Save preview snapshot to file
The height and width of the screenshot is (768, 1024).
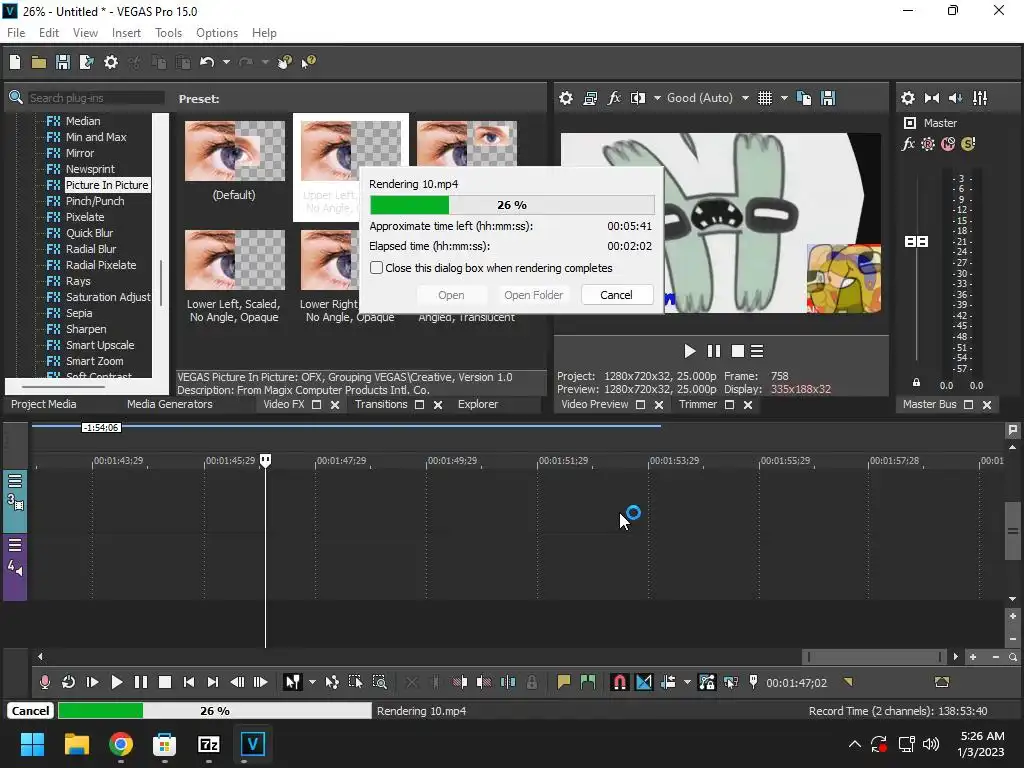coord(828,98)
